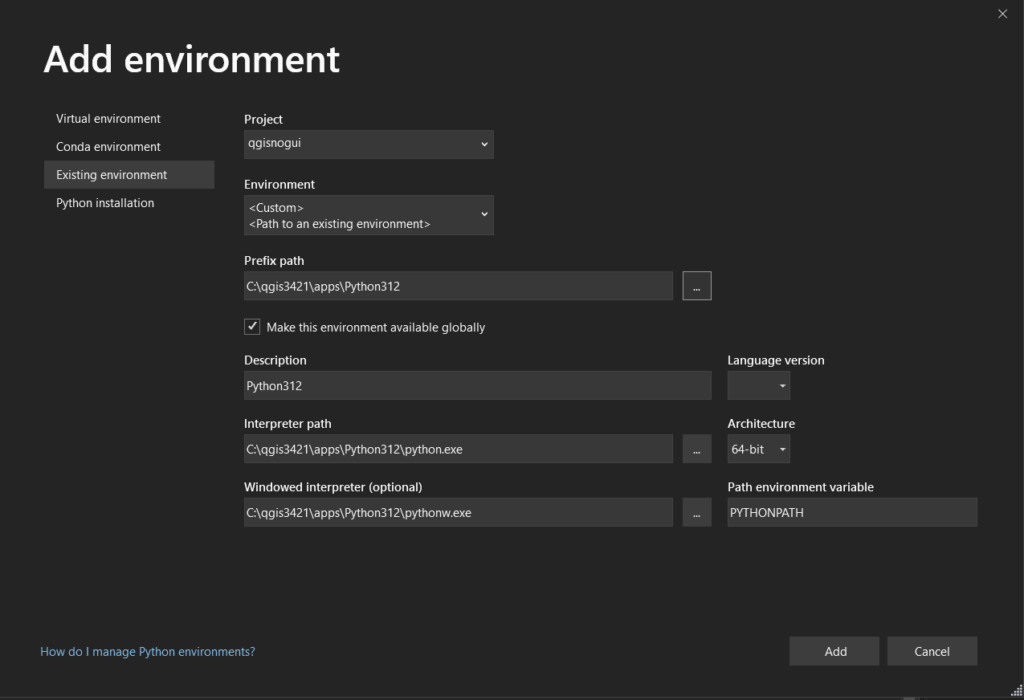Select the Existing environment tab
Viewport: 1024px width, 700px height.
(x=112, y=175)
